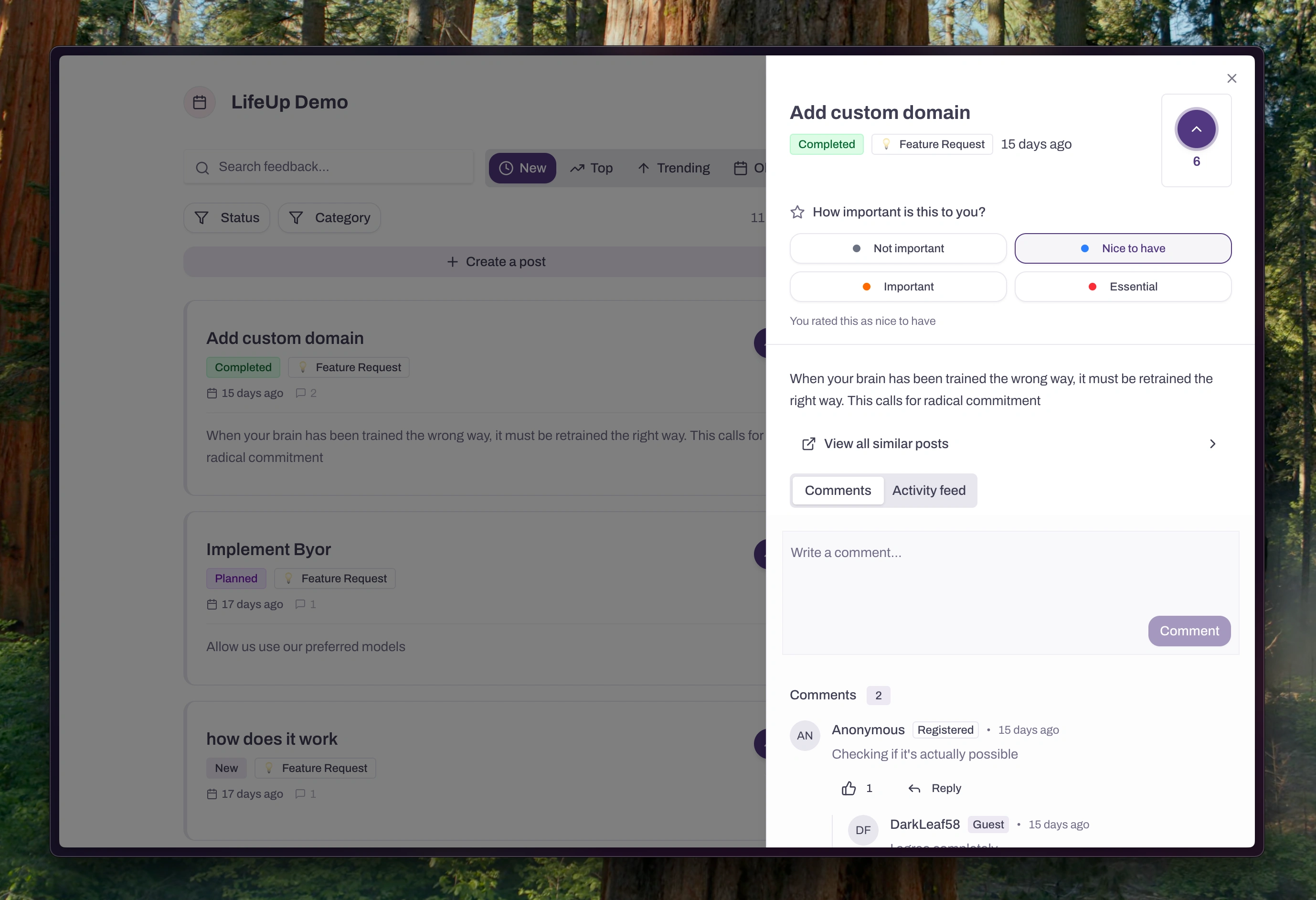Screen dimensions: 1316x900
Task: Upvote Add custom domain using the chevron counter
Action: (1197, 129)
